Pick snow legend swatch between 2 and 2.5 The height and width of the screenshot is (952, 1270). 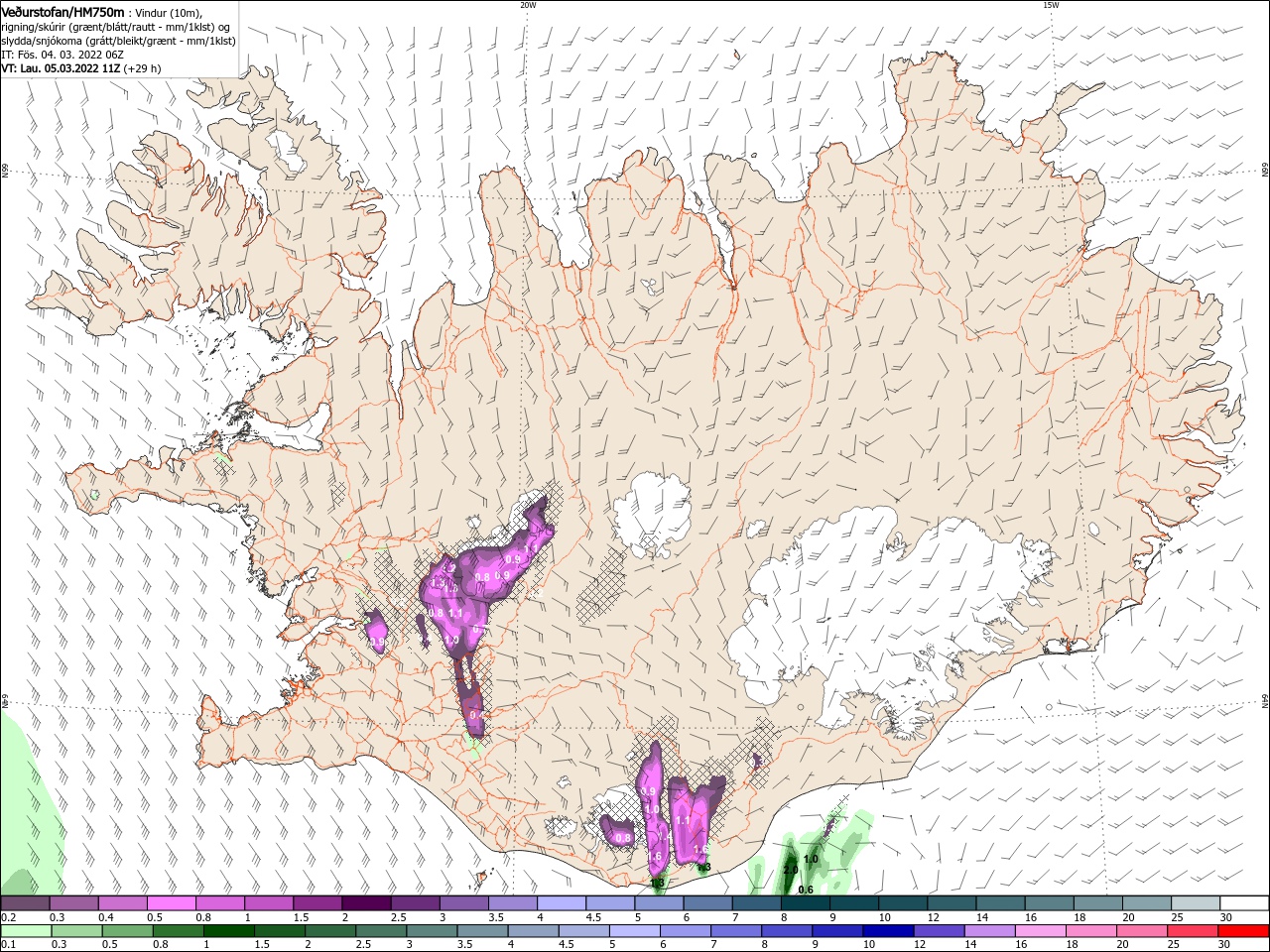pos(366,903)
